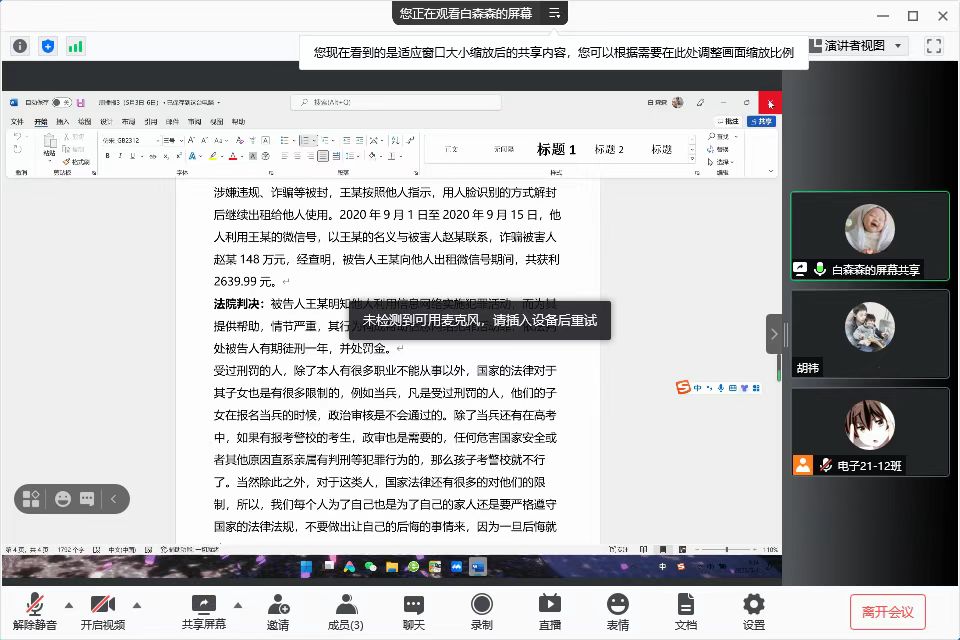Image resolution: width=960 pixels, height=640 pixels.
Task: Select 胡伟's video thumbnail
Action: 869,333
